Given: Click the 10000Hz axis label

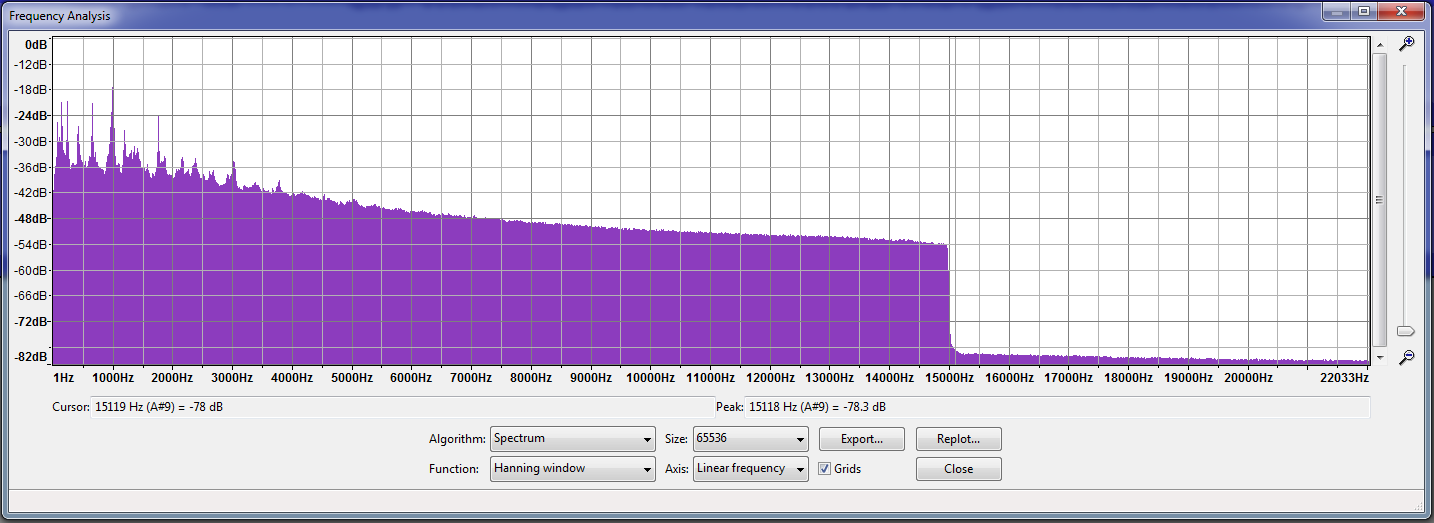Looking at the screenshot, I should pos(651,378).
